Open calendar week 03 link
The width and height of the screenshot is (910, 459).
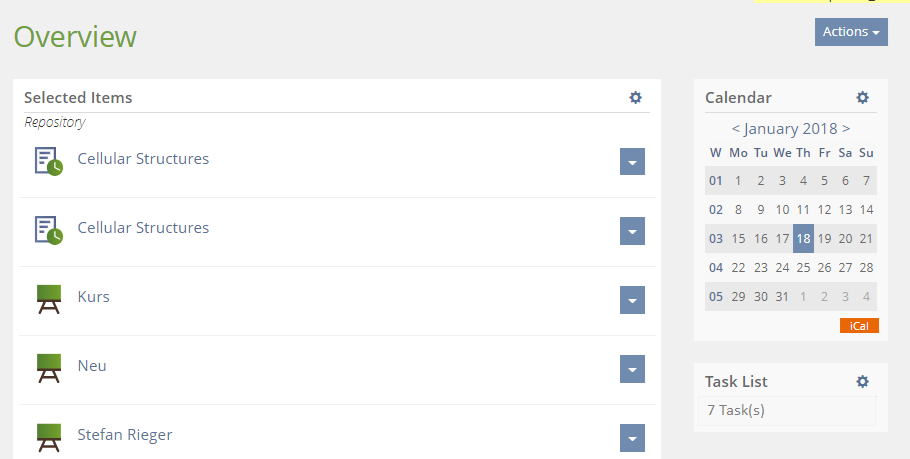point(716,238)
